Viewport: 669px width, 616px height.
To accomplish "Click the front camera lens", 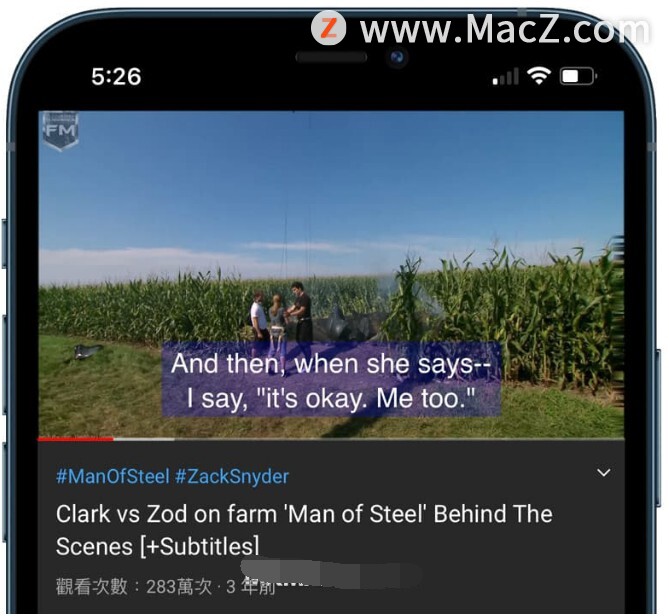I will (398, 57).
